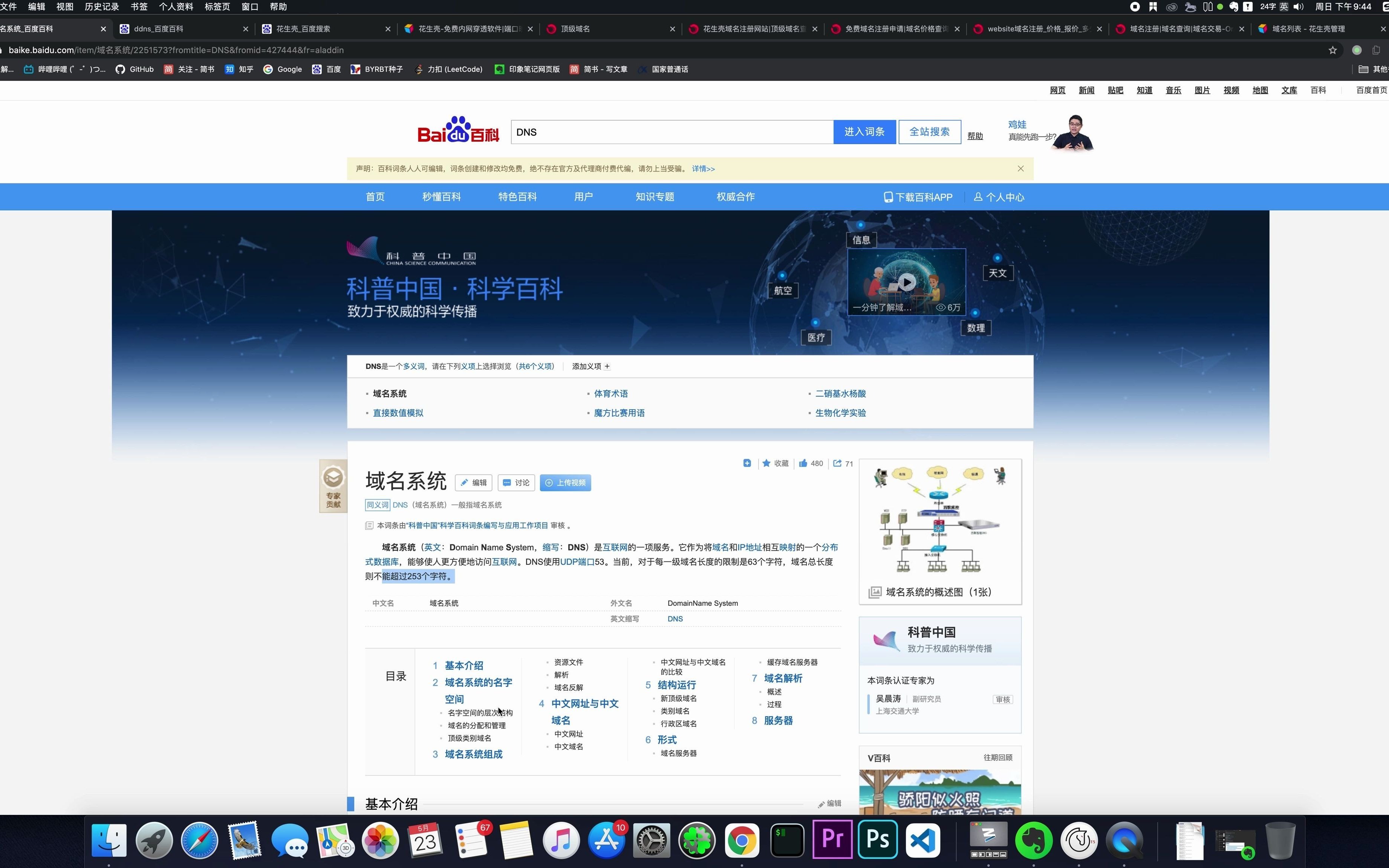Click 力扣 (LeetCode) bookmark

coord(448,69)
